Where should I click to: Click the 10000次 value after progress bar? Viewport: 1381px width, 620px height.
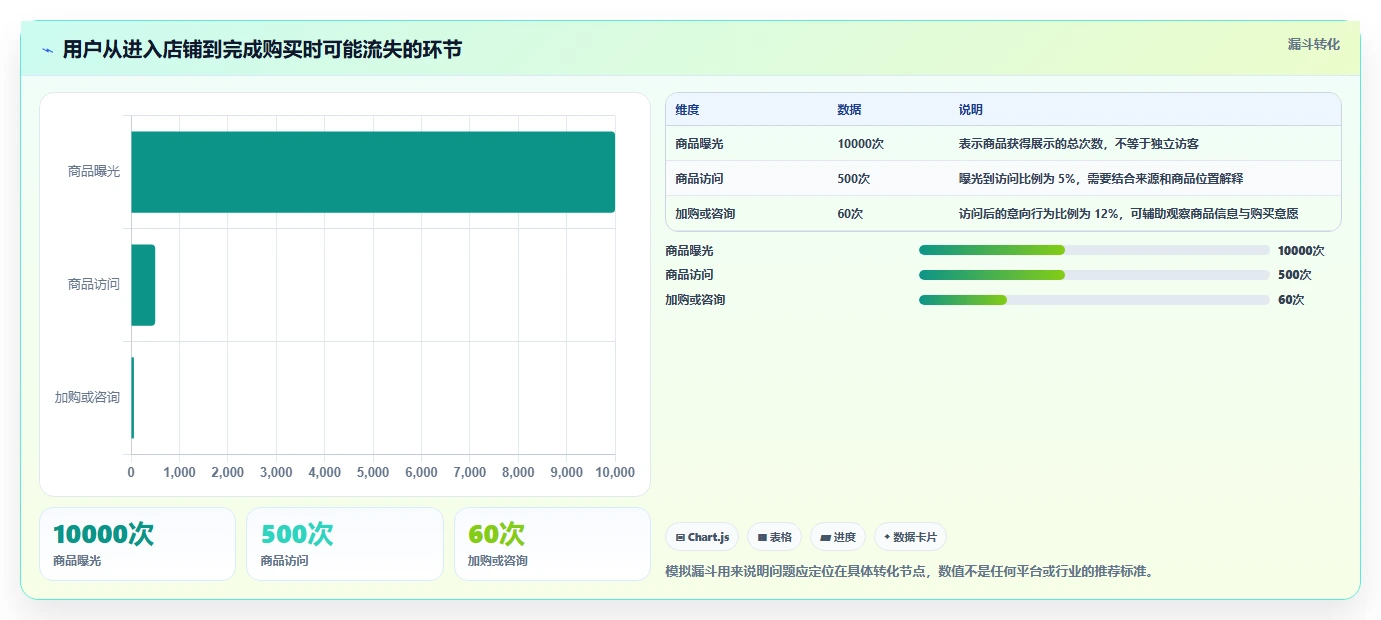point(1301,251)
